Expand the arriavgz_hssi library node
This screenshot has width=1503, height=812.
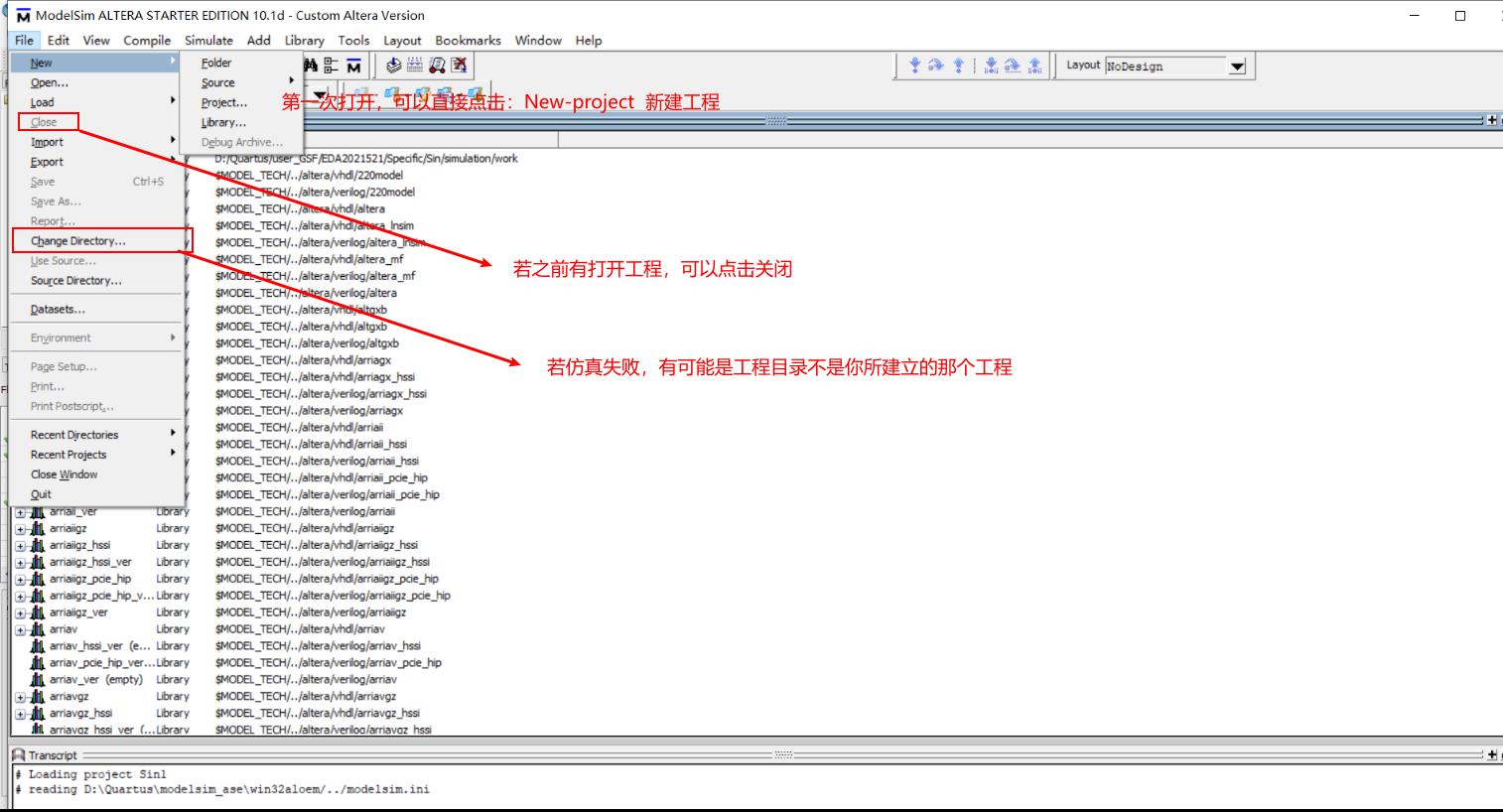coord(20,714)
